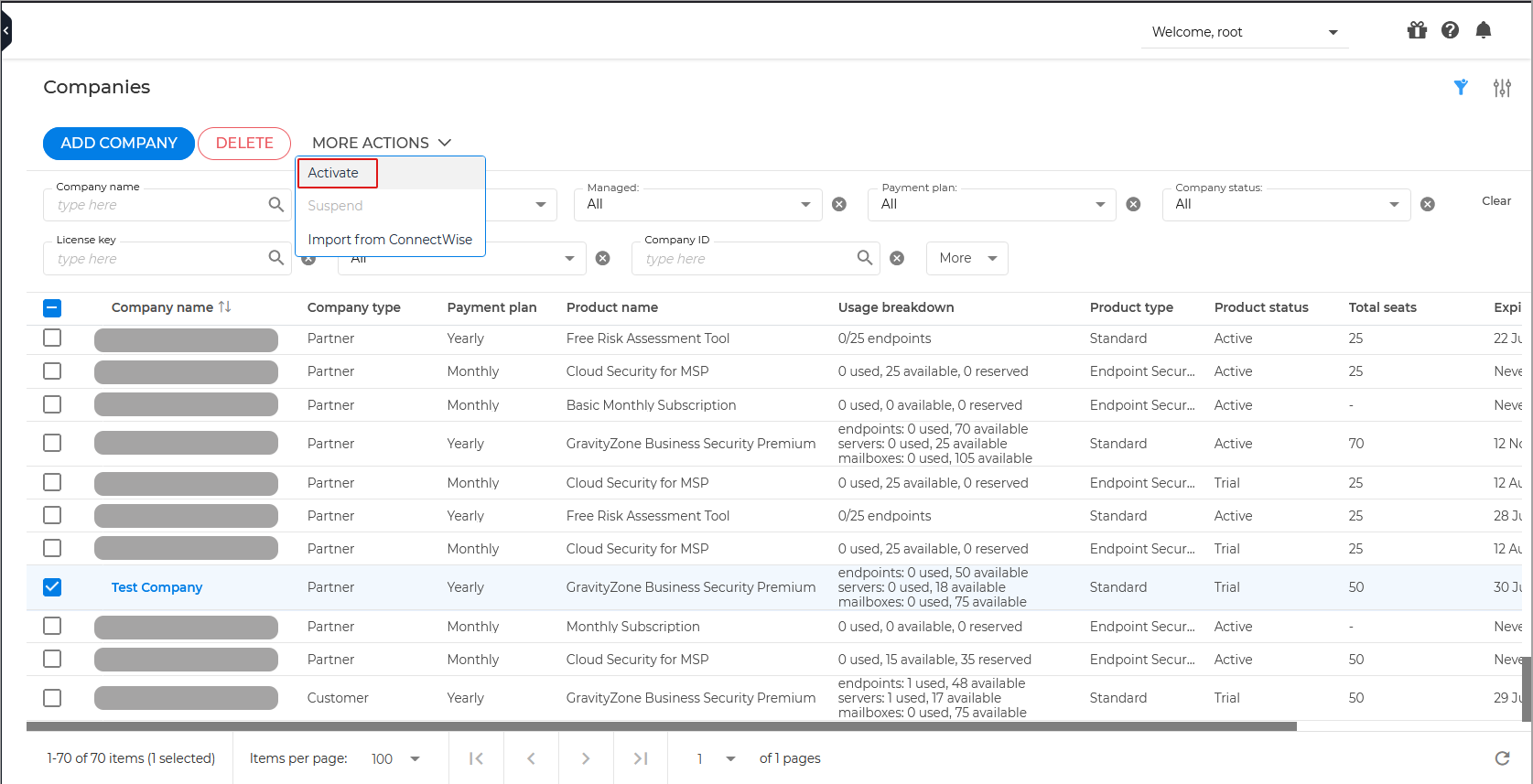Image resolution: width=1533 pixels, height=784 pixels.
Task: Click the ADD COMPANY button
Action: [x=119, y=144]
